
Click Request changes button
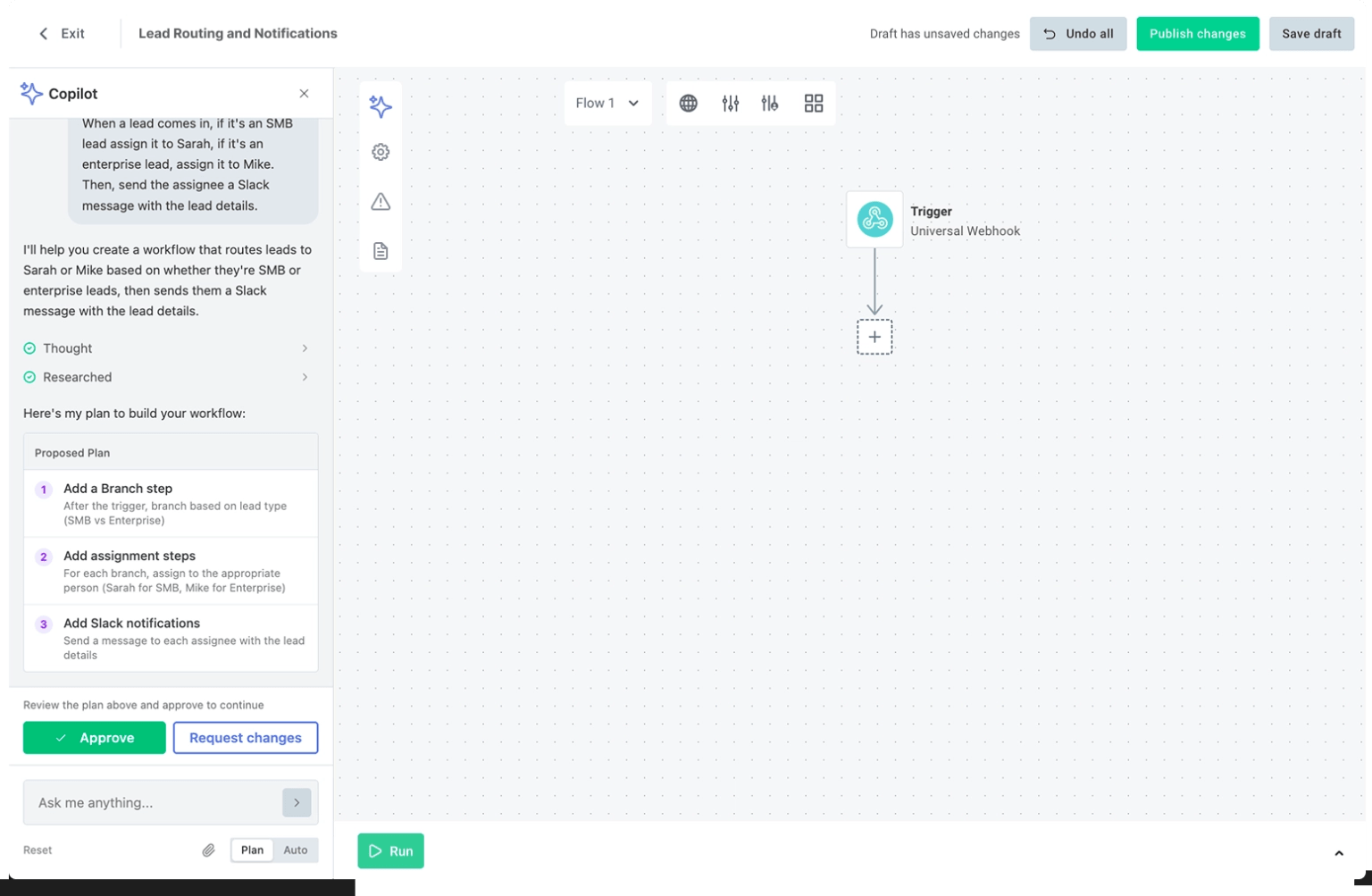(x=246, y=738)
